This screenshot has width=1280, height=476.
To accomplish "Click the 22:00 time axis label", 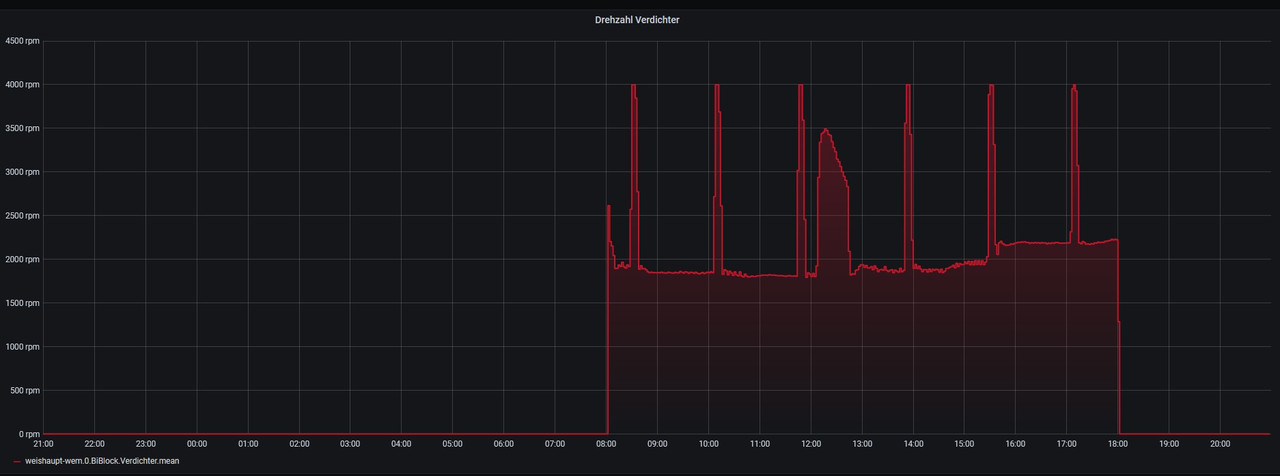I will [x=95, y=443].
